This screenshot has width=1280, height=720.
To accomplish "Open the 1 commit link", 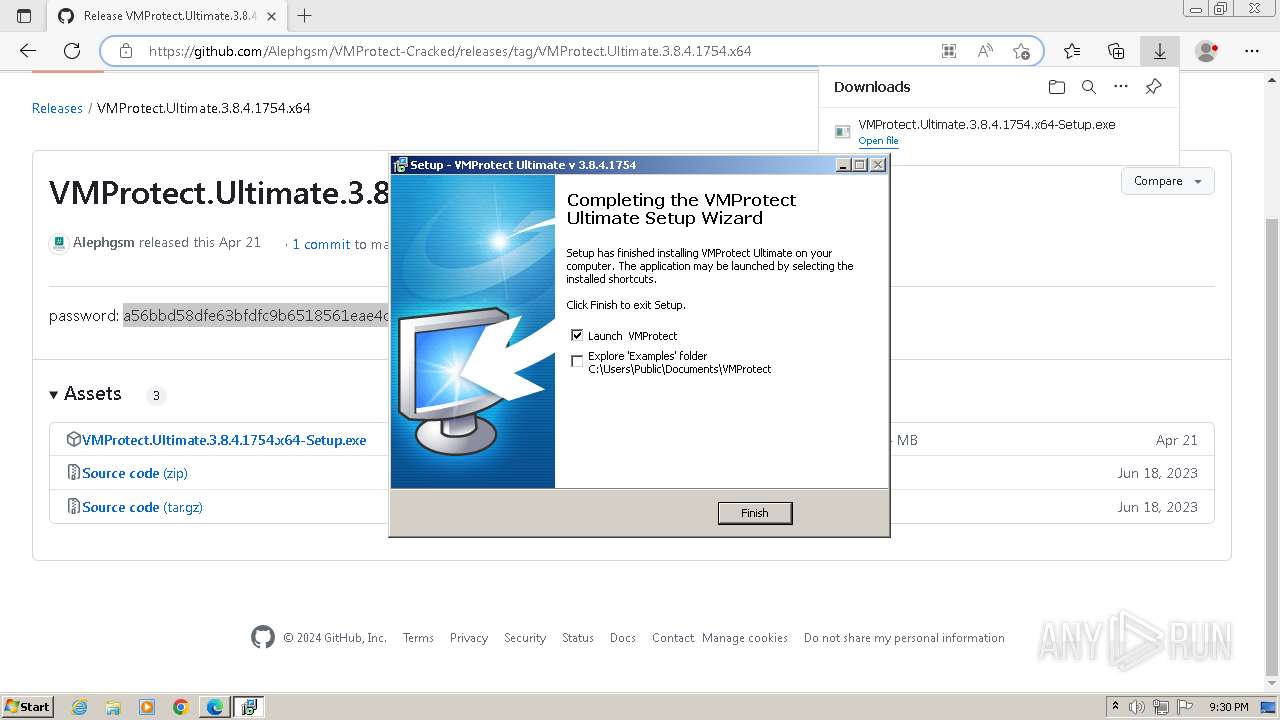I will [321, 244].
